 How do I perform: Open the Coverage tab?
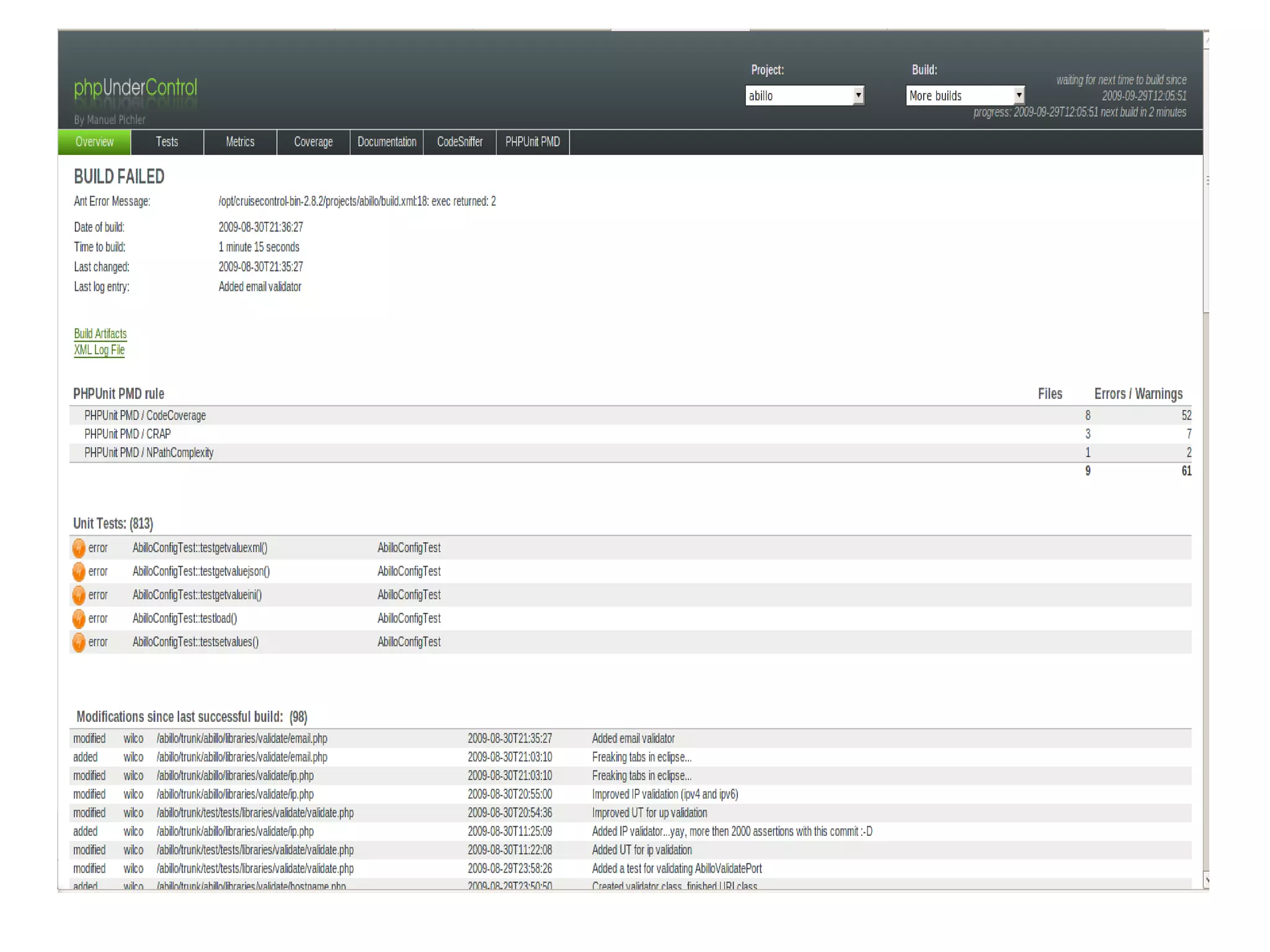point(313,142)
